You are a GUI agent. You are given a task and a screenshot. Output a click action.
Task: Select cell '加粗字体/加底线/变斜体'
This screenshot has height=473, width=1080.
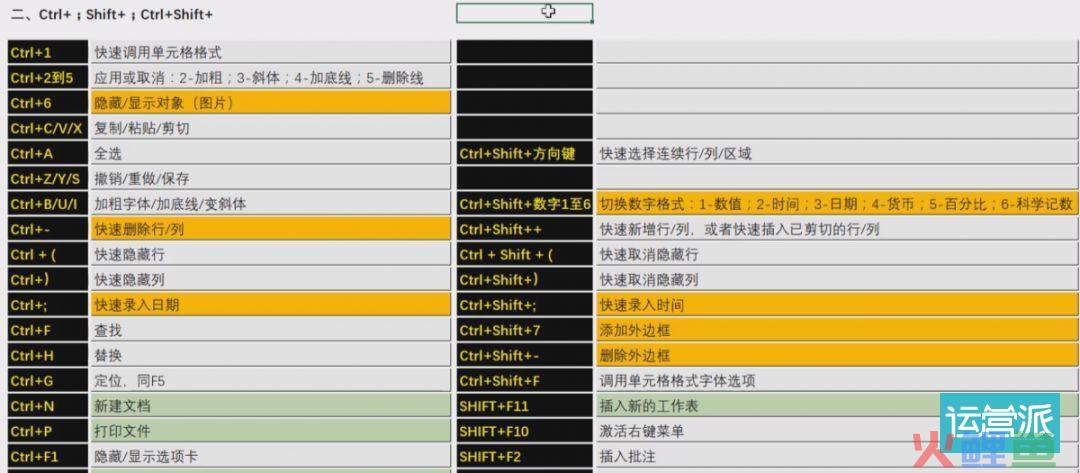tap(271, 204)
